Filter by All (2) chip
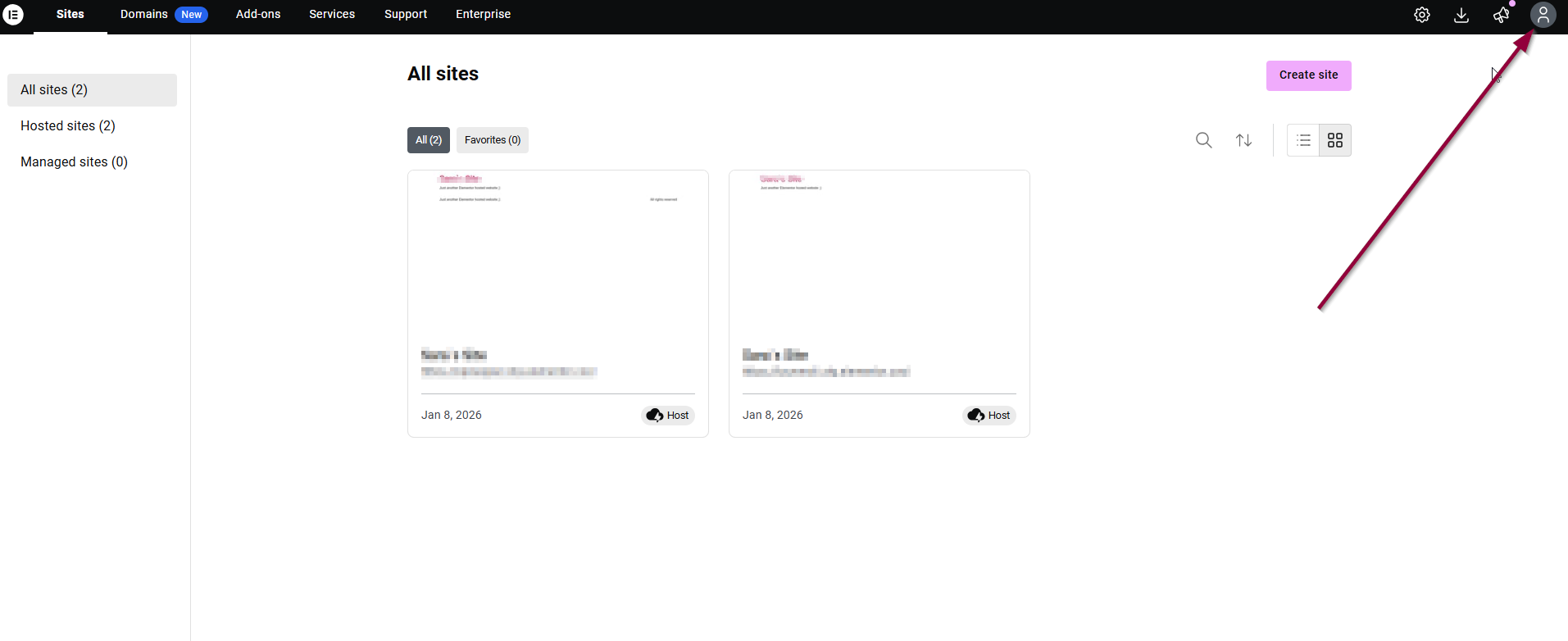This screenshot has height=641, width=1568. coord(428,140)
